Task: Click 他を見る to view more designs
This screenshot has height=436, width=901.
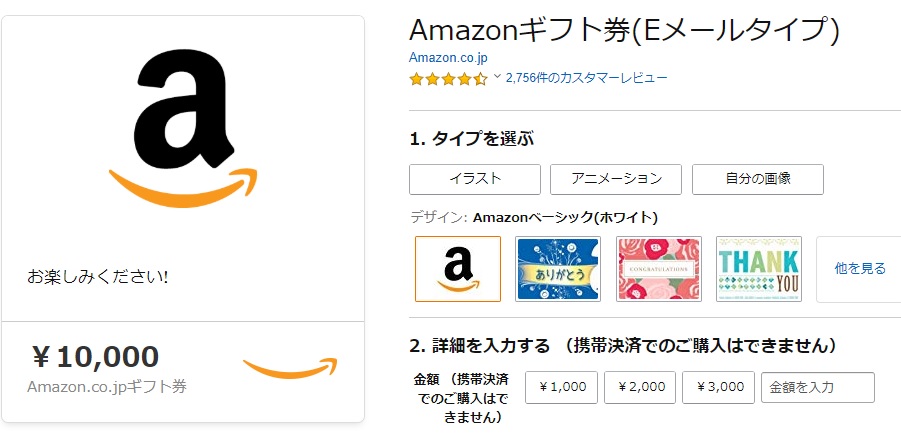Action: point(860,268)
